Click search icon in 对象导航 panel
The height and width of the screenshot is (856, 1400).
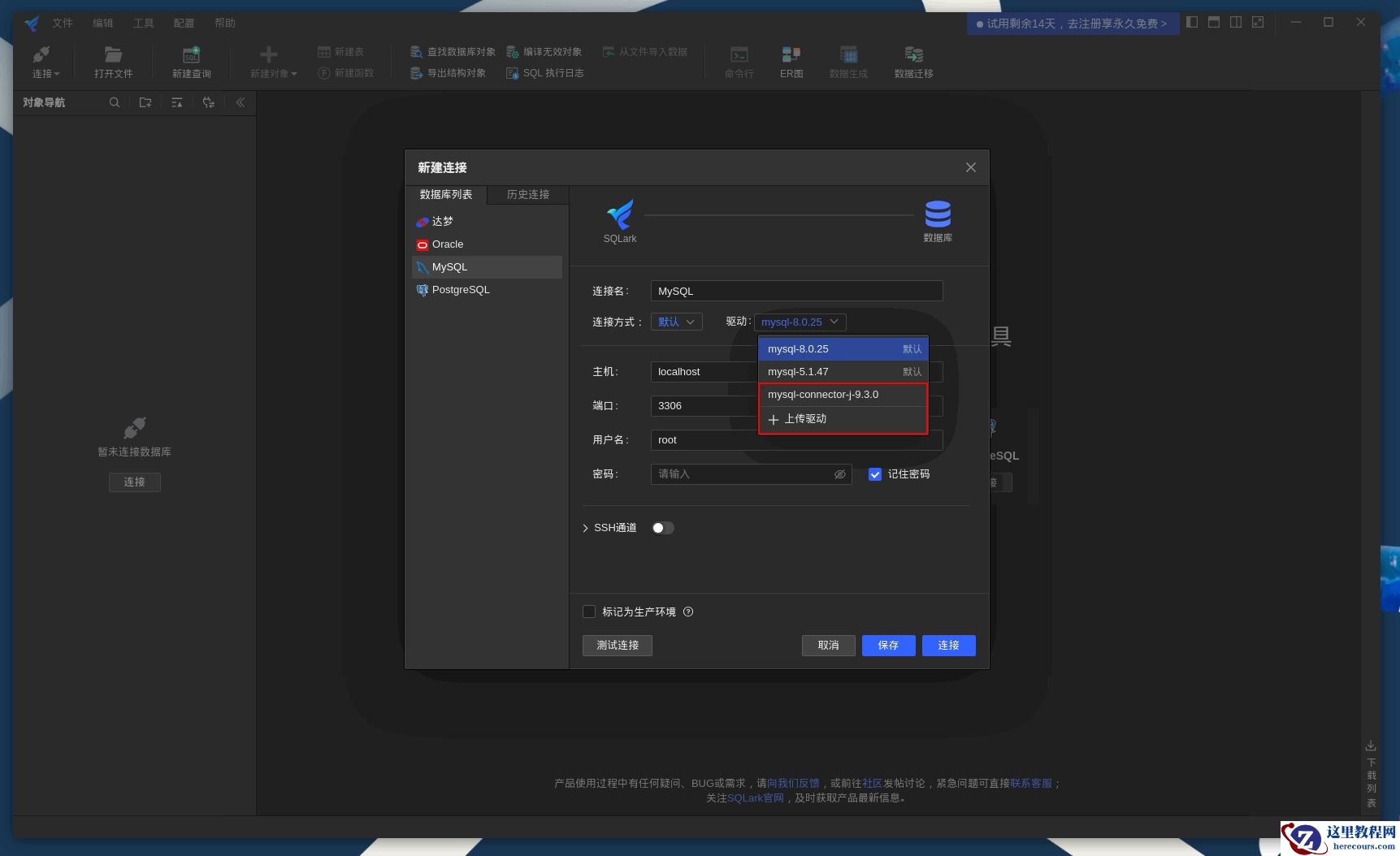(115, 102)
